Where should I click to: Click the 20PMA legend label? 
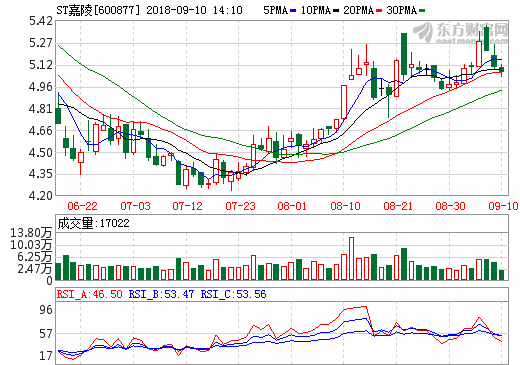[359, 10]
